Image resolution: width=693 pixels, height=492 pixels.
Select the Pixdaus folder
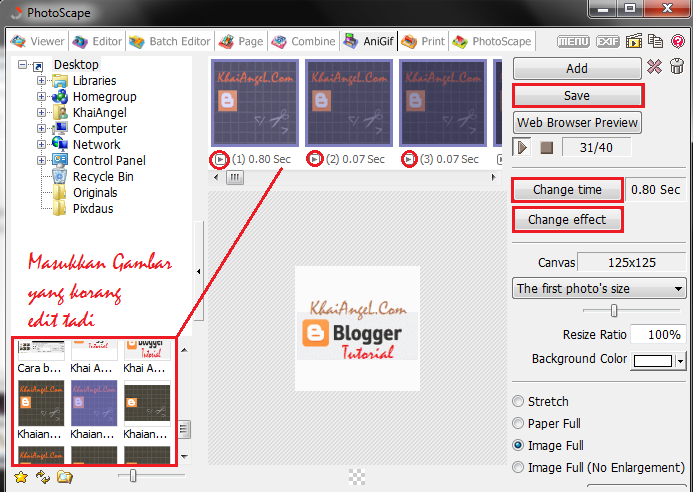point(92,209)
